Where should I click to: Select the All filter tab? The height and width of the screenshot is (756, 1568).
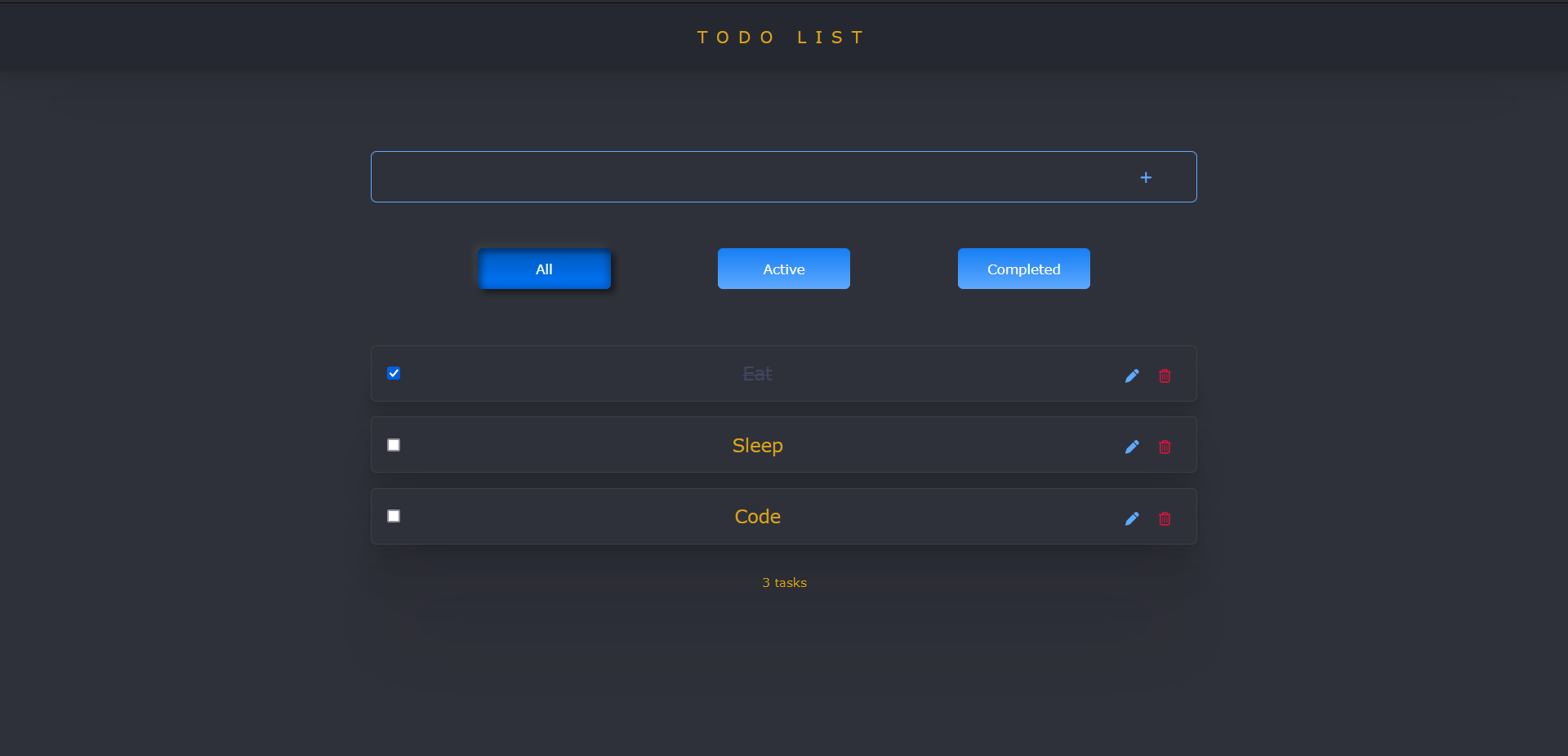click(x=544, y=269)
